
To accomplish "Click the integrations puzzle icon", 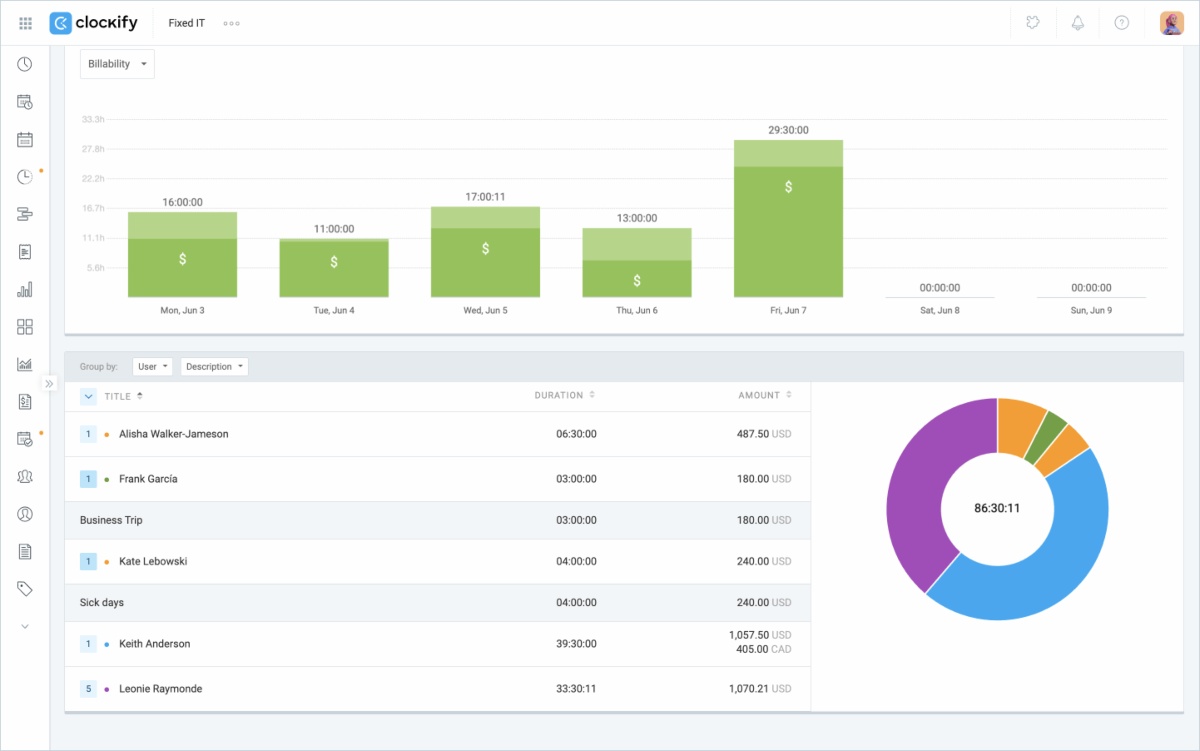I will coord(1031,22).
